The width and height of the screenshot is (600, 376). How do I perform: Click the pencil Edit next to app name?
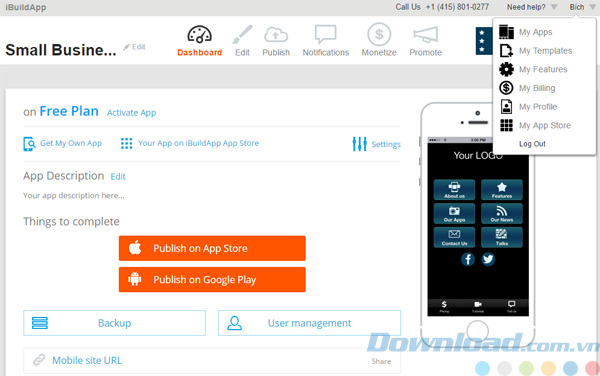[x=134, y=47]
